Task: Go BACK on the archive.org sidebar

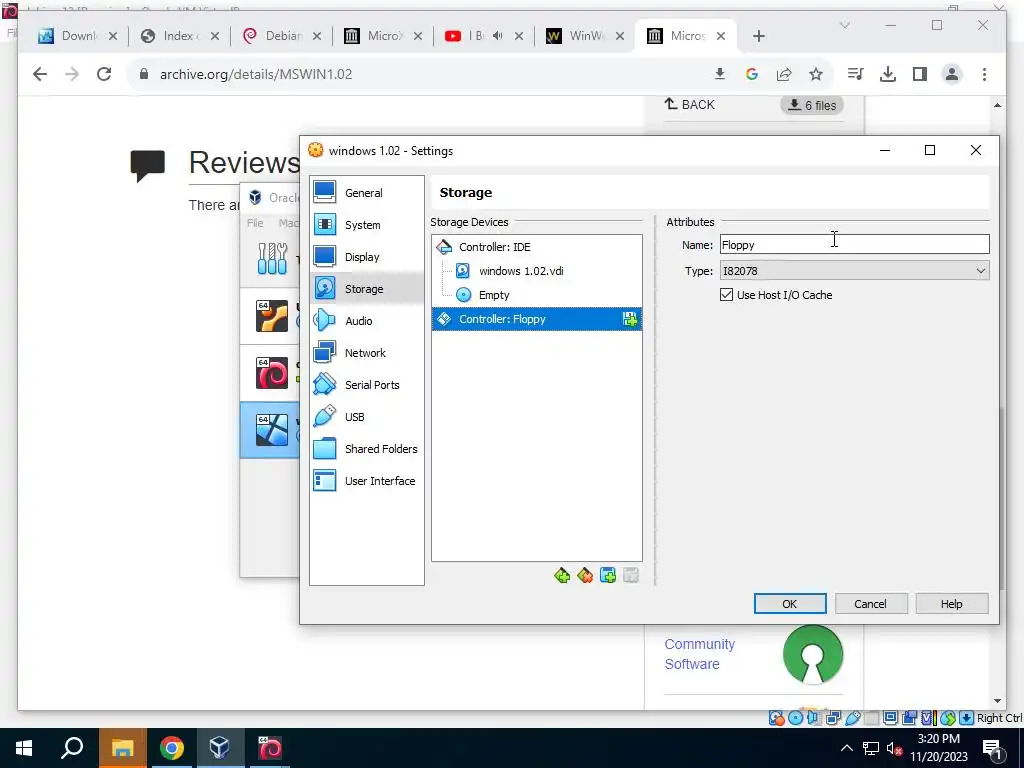Action: click(690, 104)
